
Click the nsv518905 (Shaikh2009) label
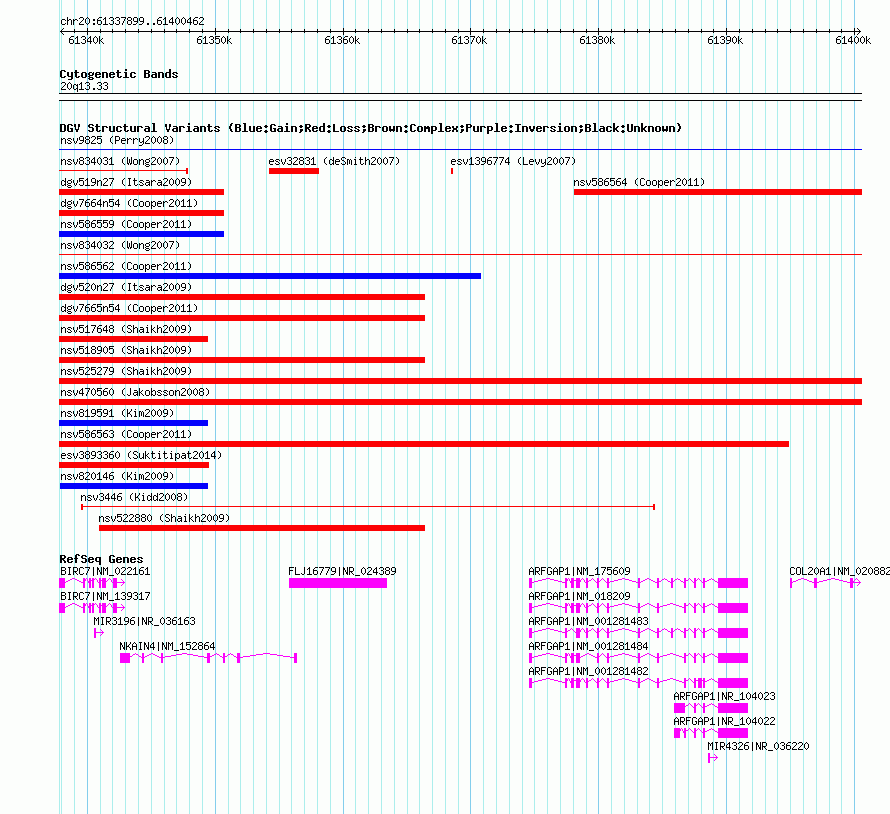tap(126, 350)
